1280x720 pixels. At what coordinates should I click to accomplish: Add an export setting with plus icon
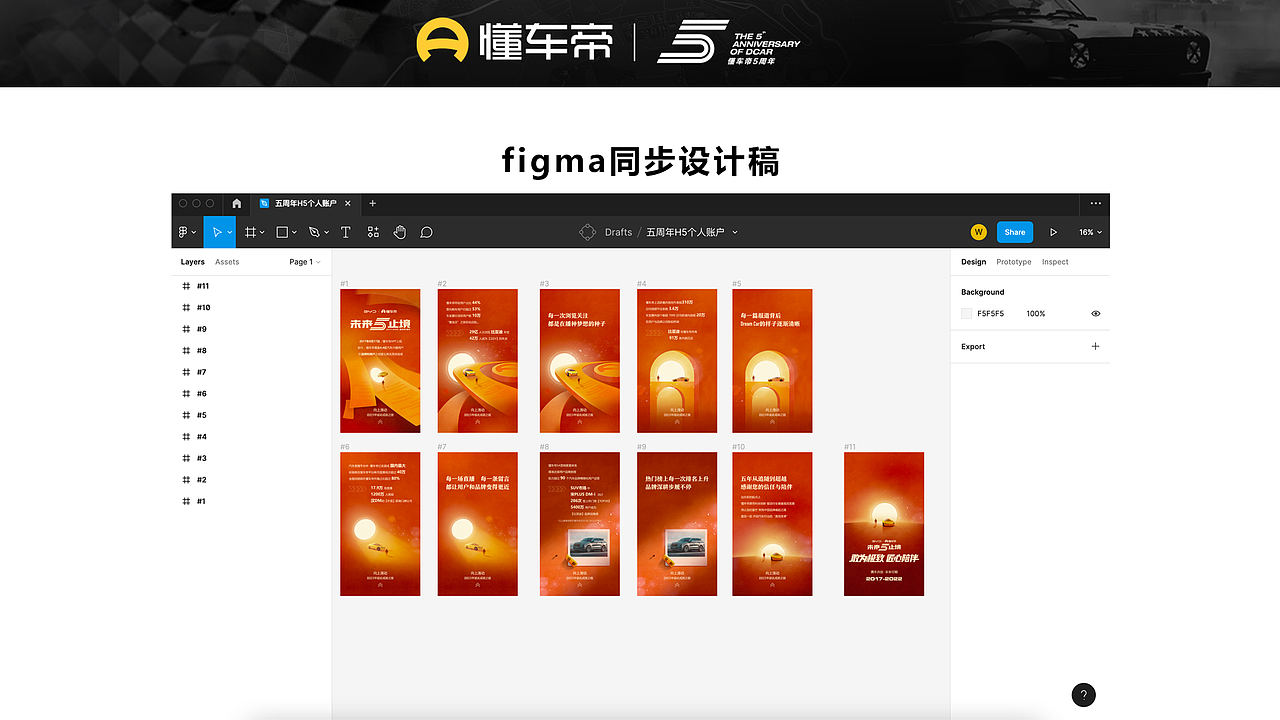[x=1095, y=346]
